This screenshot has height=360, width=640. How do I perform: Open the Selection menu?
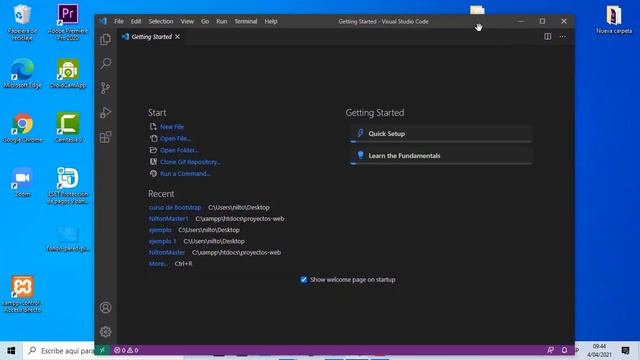coord(160,21)
